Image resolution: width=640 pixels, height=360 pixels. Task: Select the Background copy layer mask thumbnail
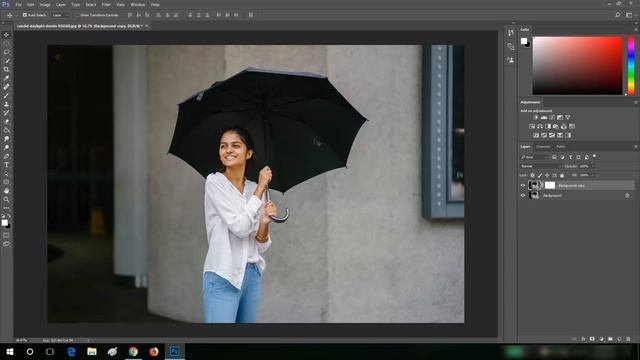(550, 185)
